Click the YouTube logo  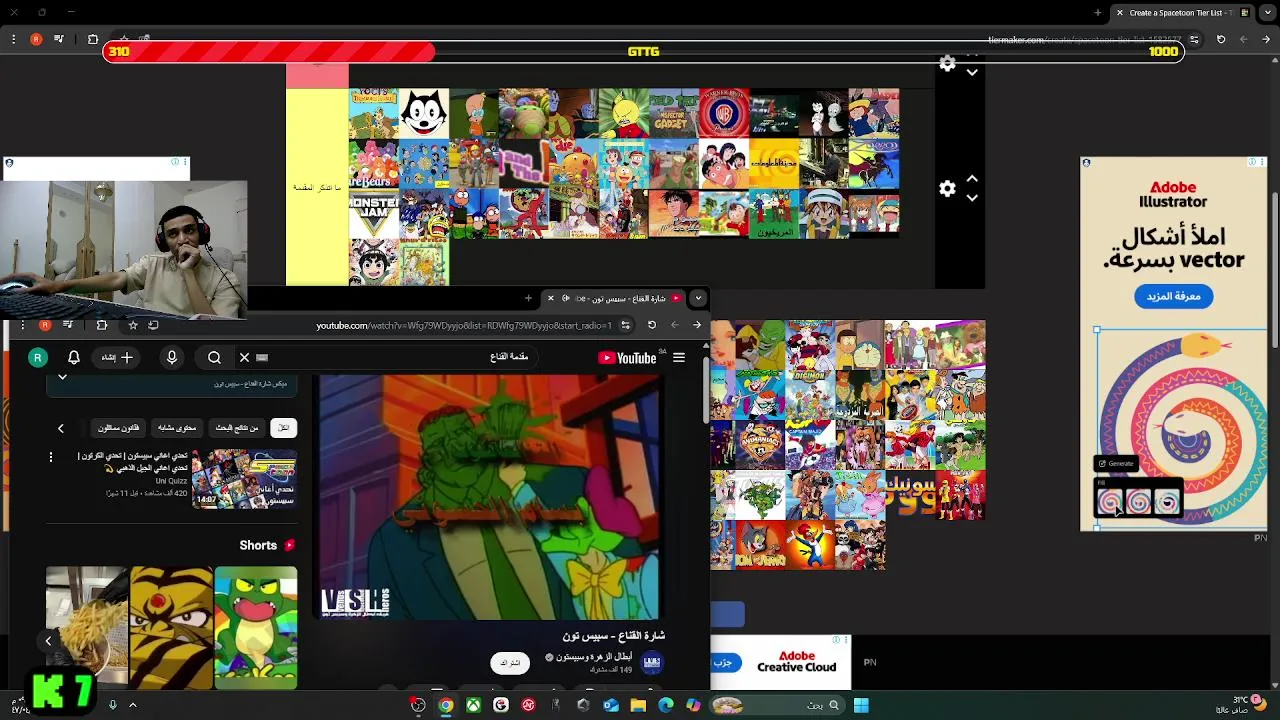[x=627, y=358]
